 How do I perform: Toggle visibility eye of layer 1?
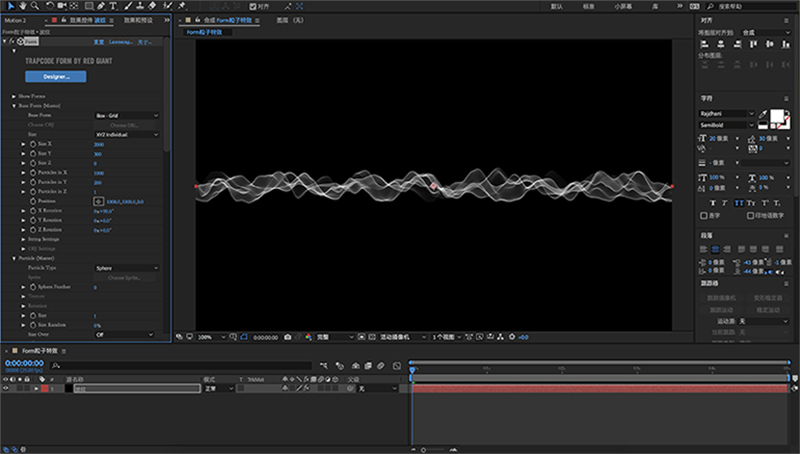tap(6, 389)
